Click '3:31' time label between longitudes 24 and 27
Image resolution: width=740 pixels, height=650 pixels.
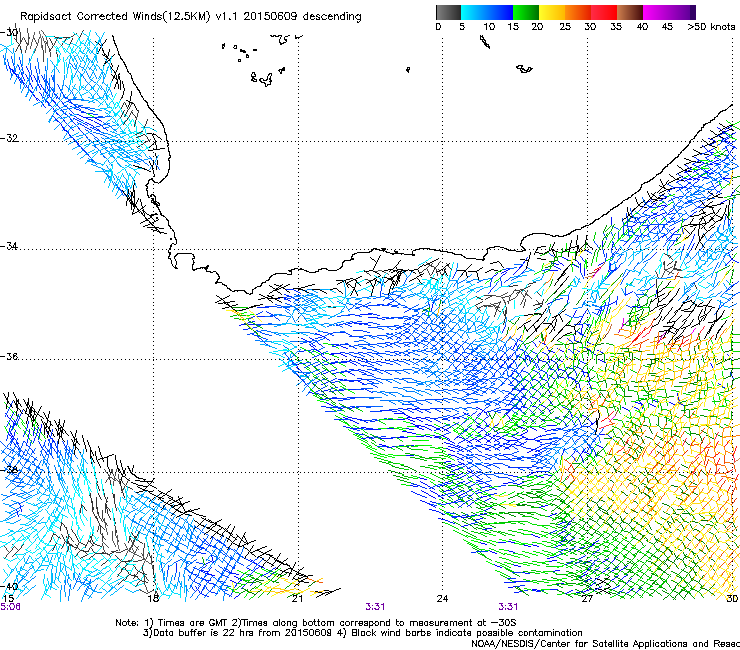[x=508, y=607]
